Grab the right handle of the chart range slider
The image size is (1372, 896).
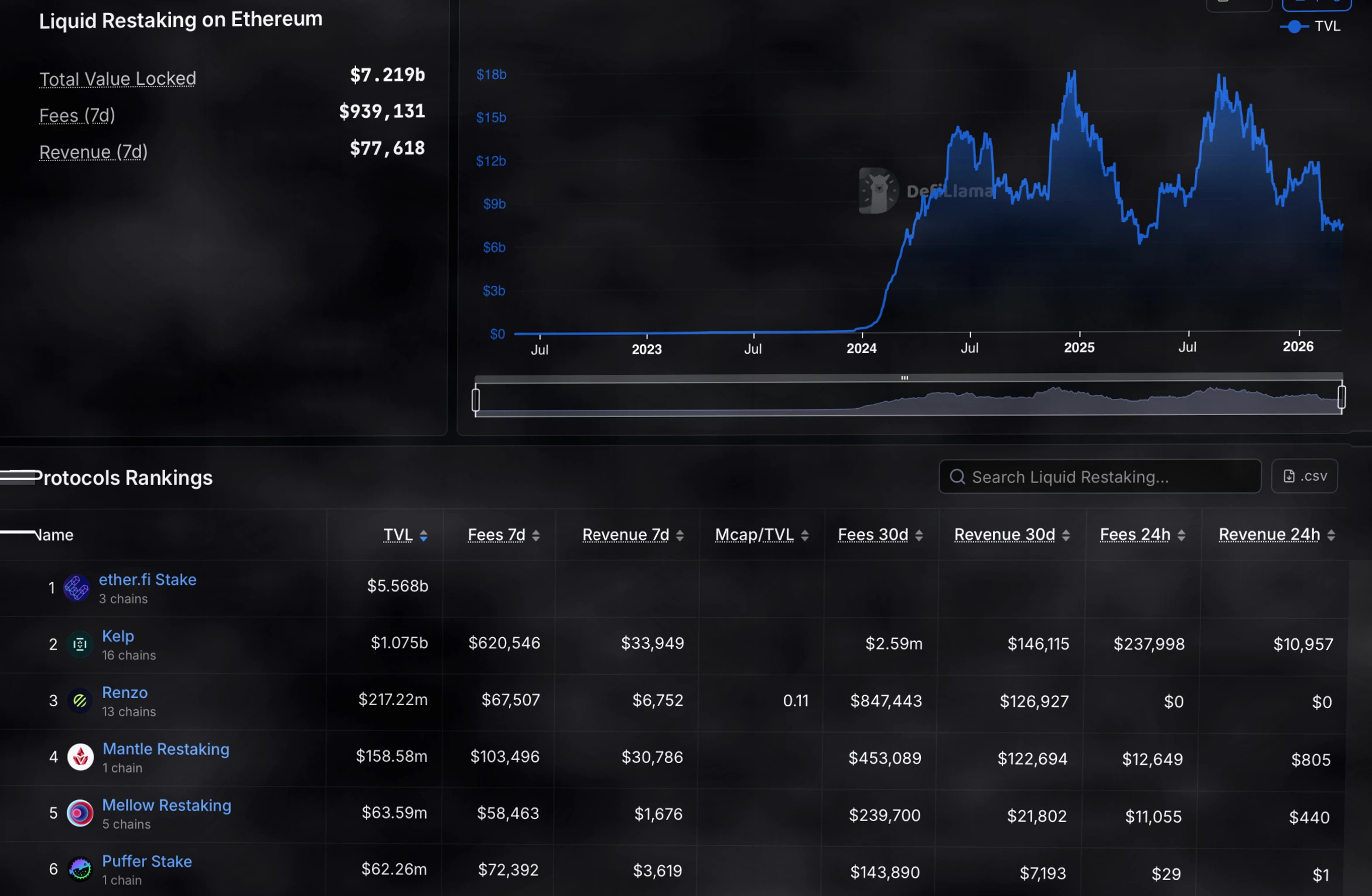click(1342, 398)
